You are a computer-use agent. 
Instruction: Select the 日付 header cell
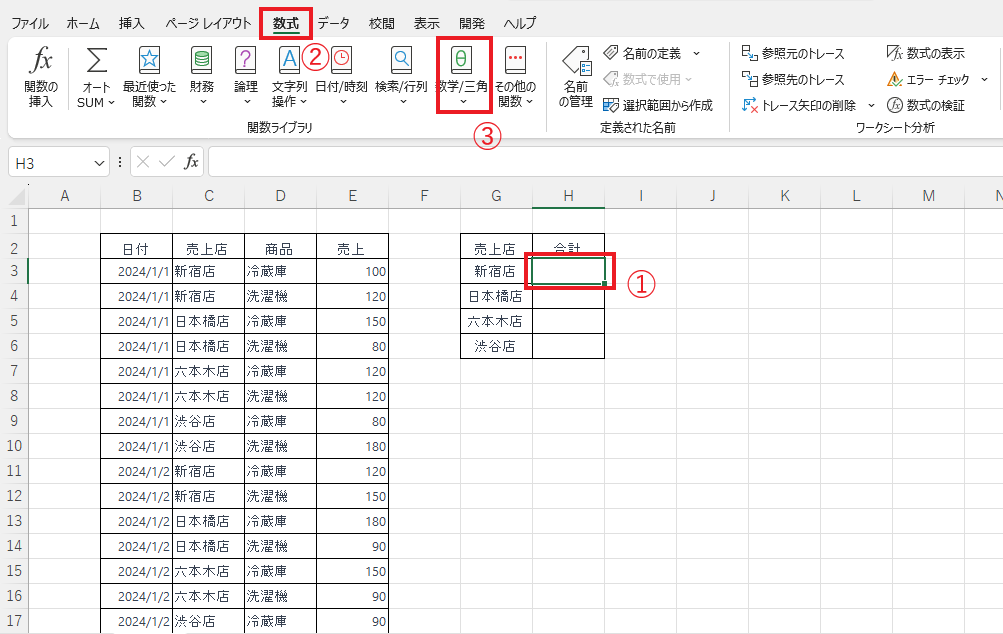coord(136,248)
